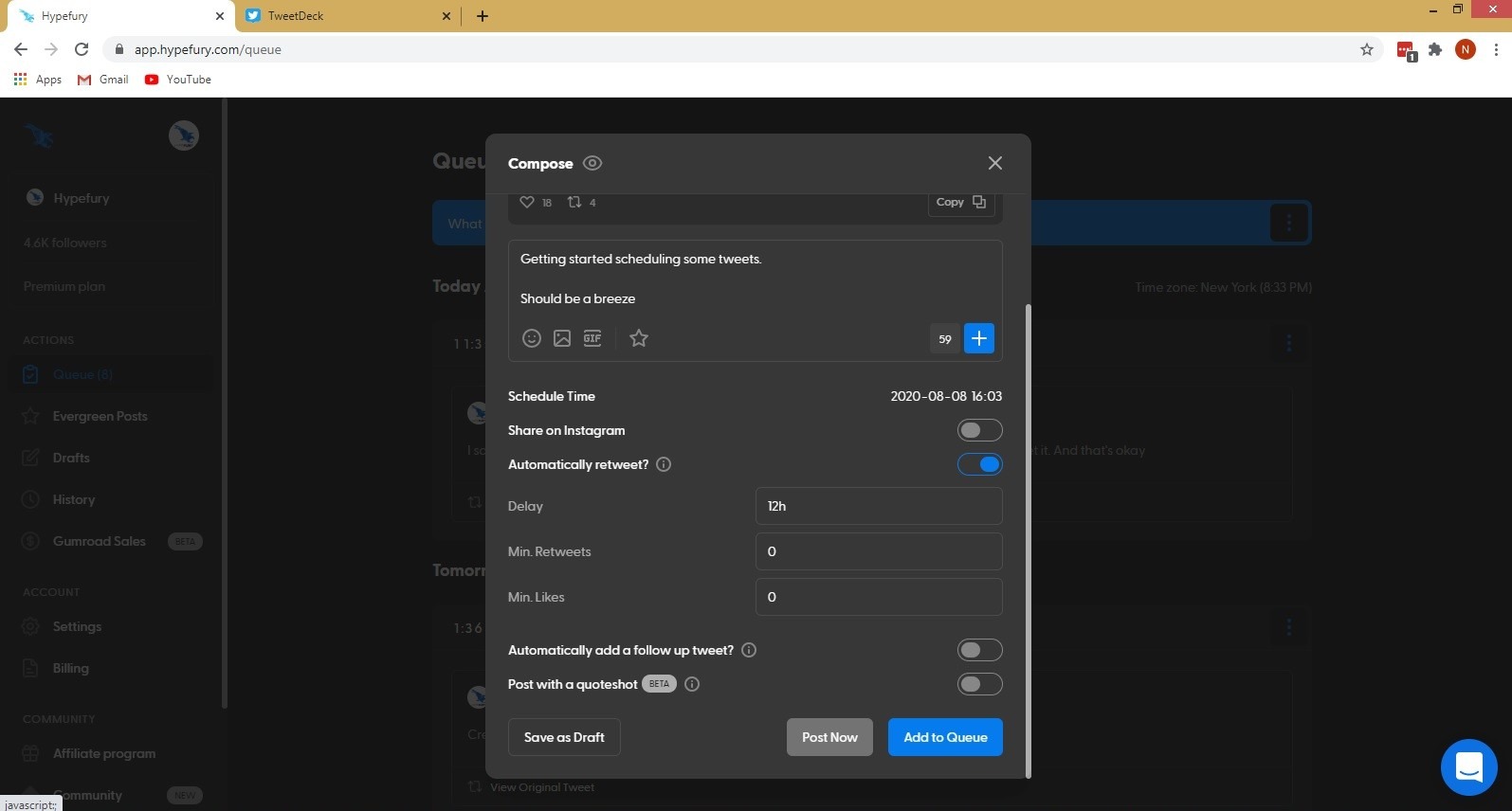
Task: Open the emoji picker in composer
Action: (532, 338)
